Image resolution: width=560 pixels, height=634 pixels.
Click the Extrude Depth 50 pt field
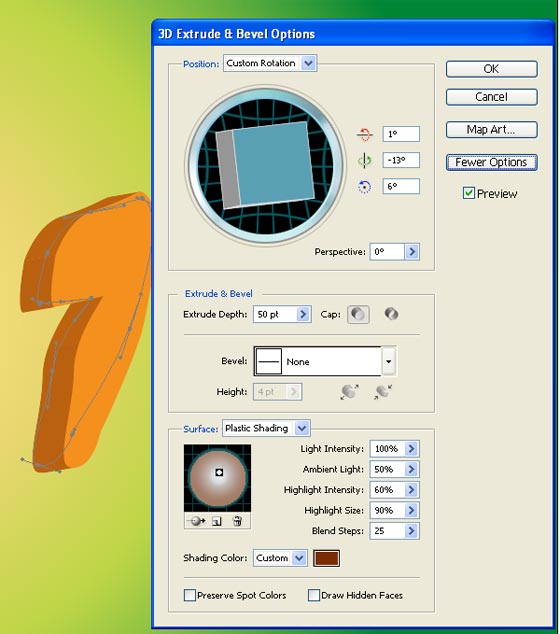pos(275,314)
